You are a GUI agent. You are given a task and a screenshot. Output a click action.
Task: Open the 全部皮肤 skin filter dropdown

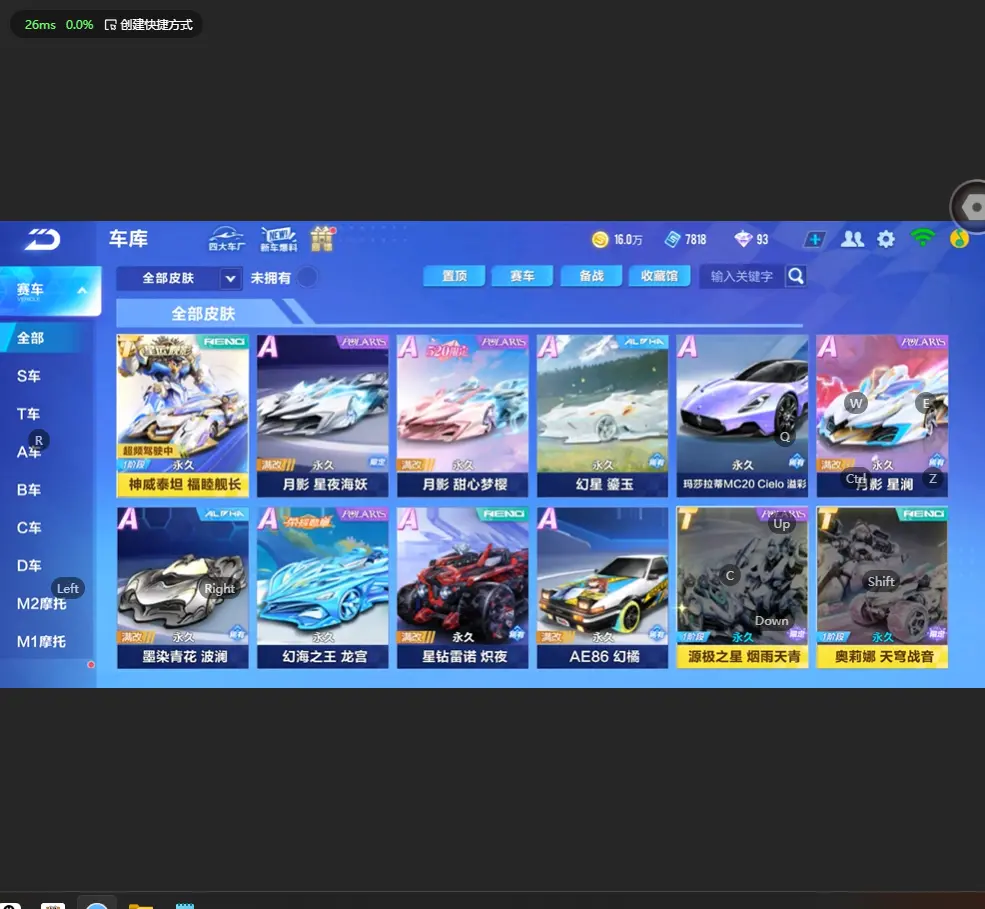pos(179,278)
